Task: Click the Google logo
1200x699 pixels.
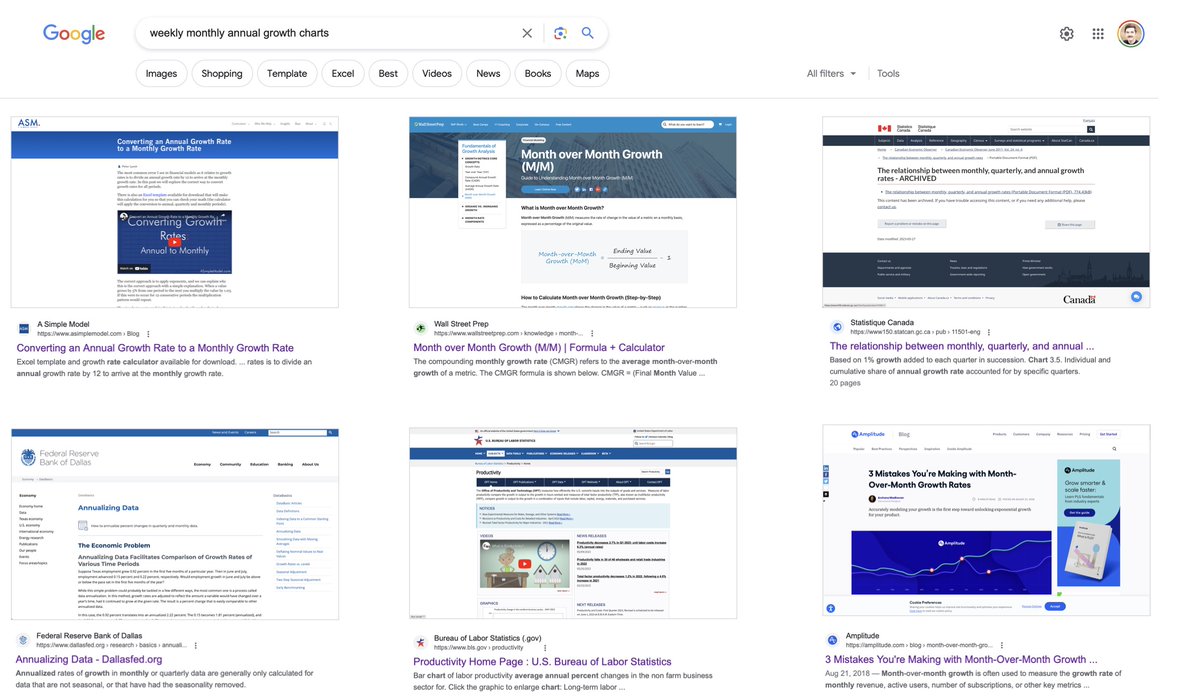Action: click(74, 33)
